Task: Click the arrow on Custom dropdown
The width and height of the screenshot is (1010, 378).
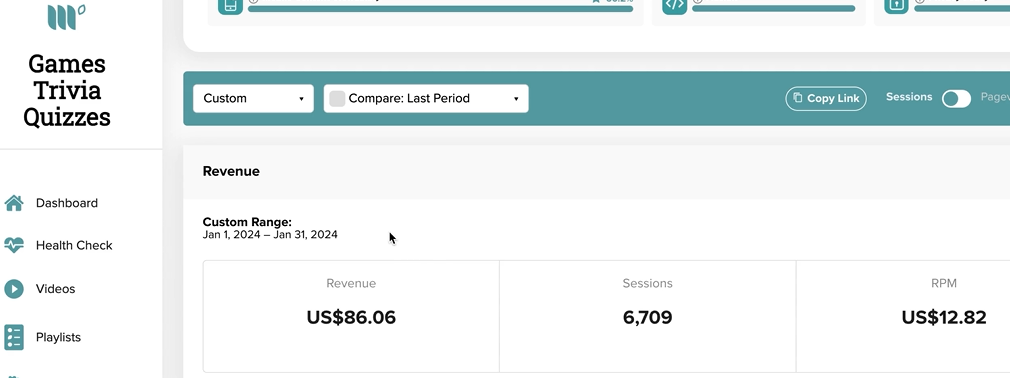Action: (x=301, y=99)
